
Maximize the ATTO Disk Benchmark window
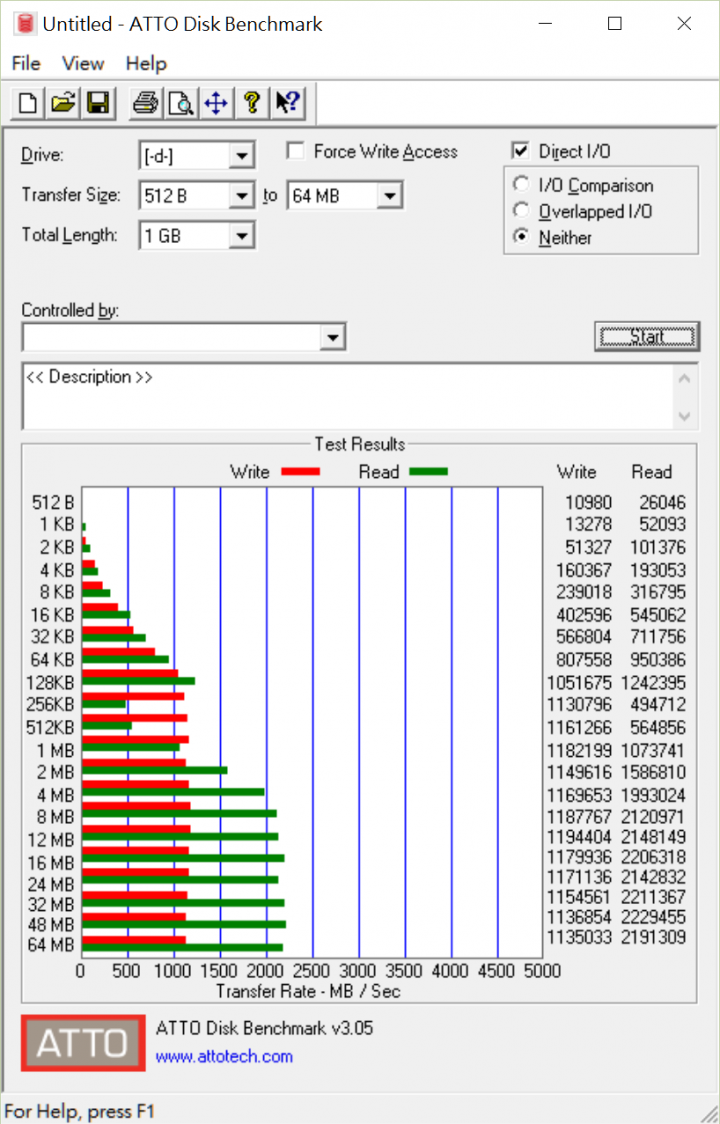coord(615,24)
